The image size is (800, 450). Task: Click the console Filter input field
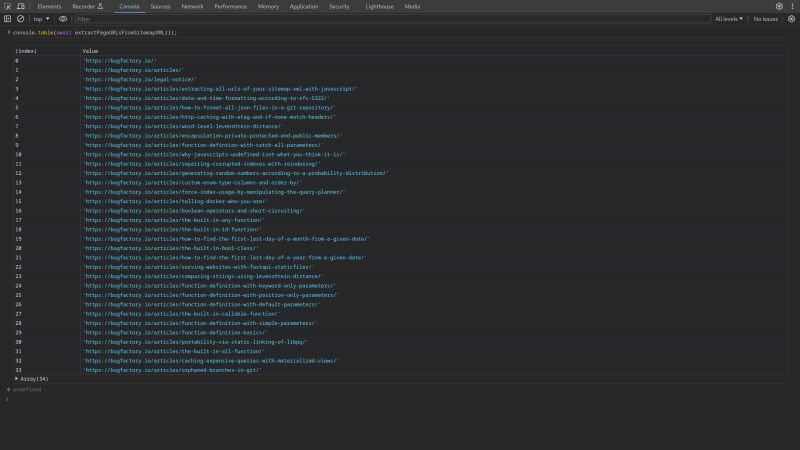click(392, 19)
